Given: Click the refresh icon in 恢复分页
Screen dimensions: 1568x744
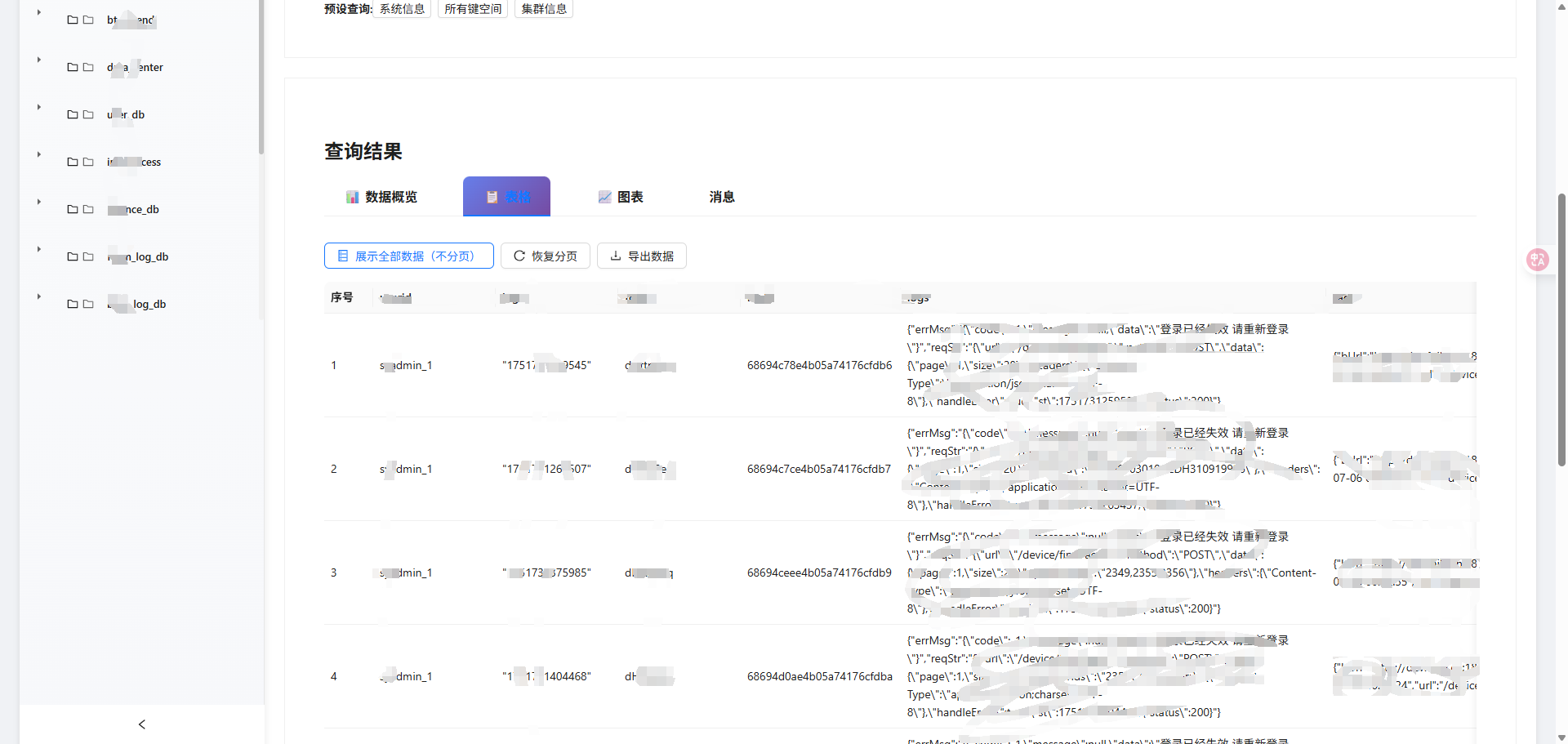Looking at the screenshot, I should point(519,256).
